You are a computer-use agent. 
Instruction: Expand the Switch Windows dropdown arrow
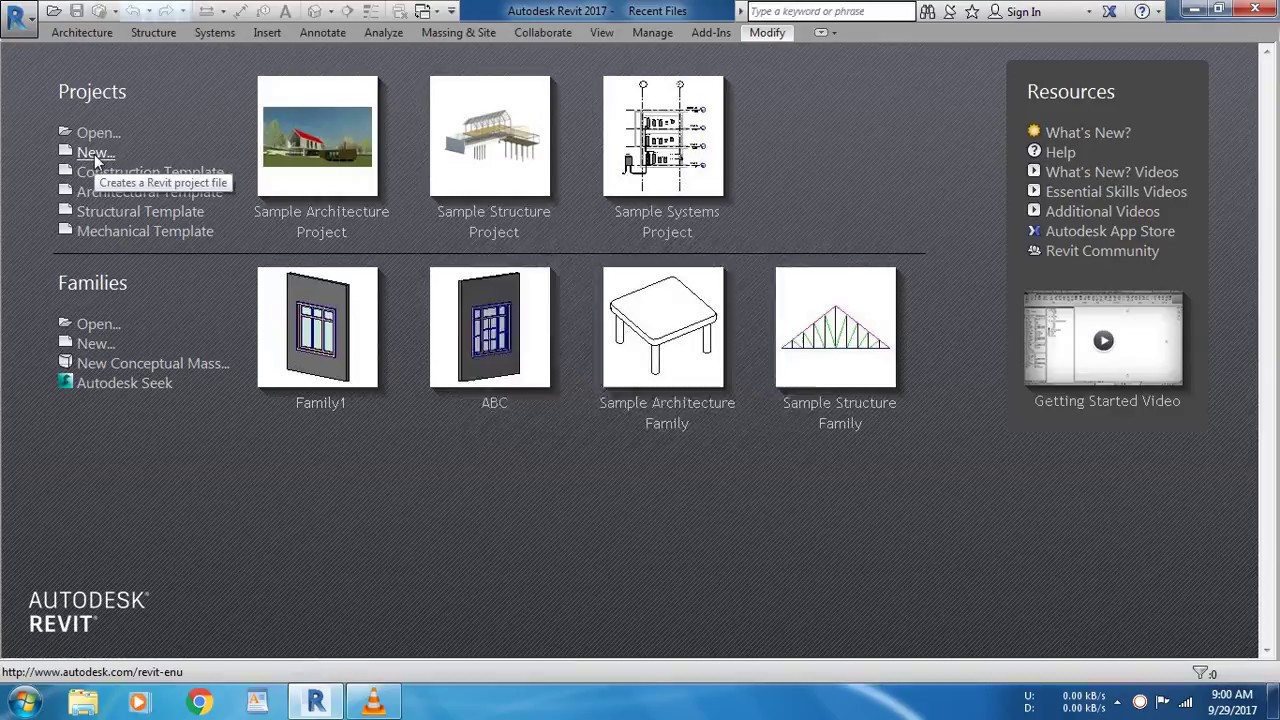point(437,11)
